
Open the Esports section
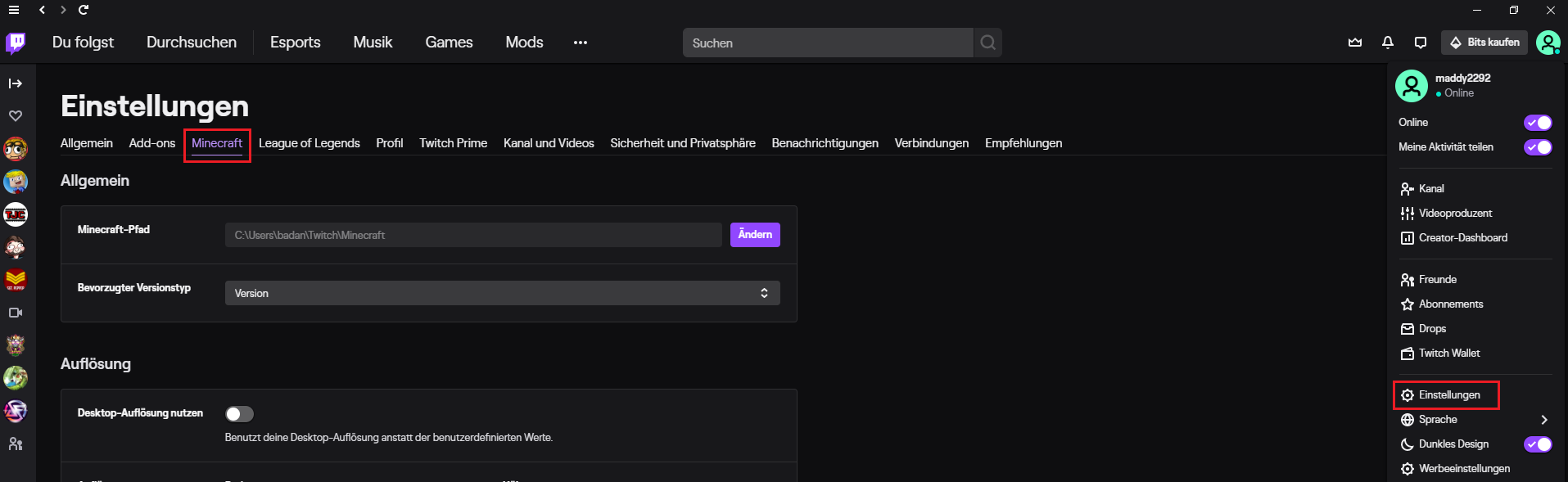[x=296, y=43]
